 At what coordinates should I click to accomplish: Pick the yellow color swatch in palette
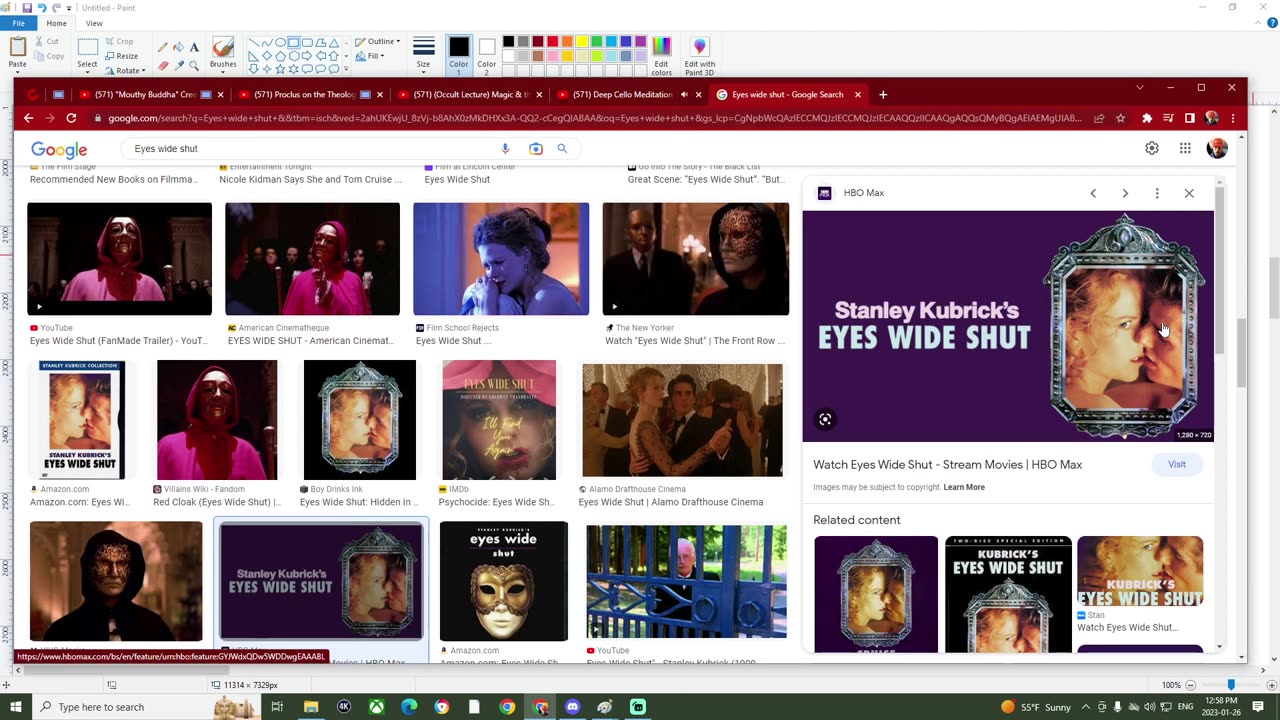point(582,41)
